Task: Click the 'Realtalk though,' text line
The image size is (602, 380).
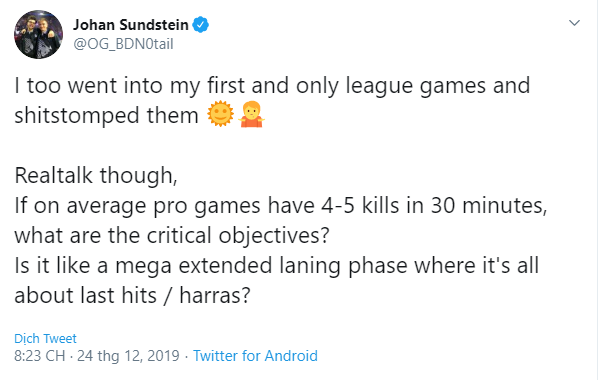Action: 96,176
